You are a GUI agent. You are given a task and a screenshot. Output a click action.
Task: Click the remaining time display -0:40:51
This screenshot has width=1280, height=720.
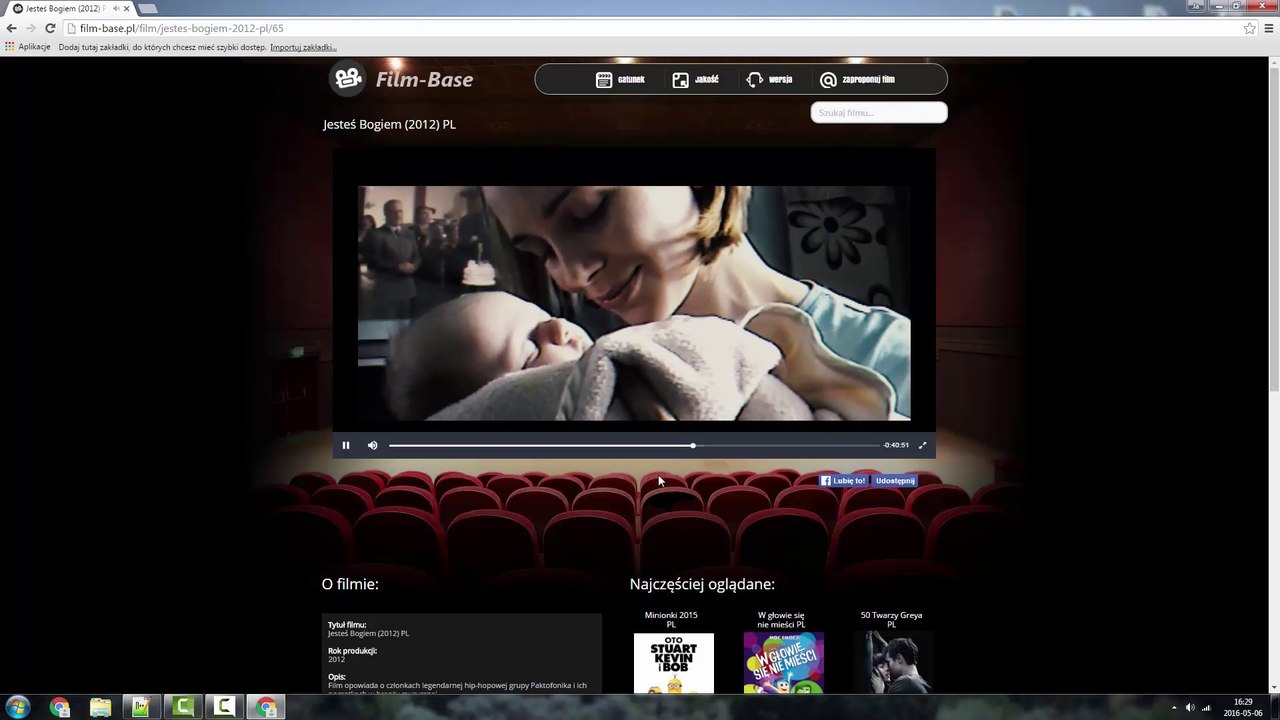click(896, 445)
